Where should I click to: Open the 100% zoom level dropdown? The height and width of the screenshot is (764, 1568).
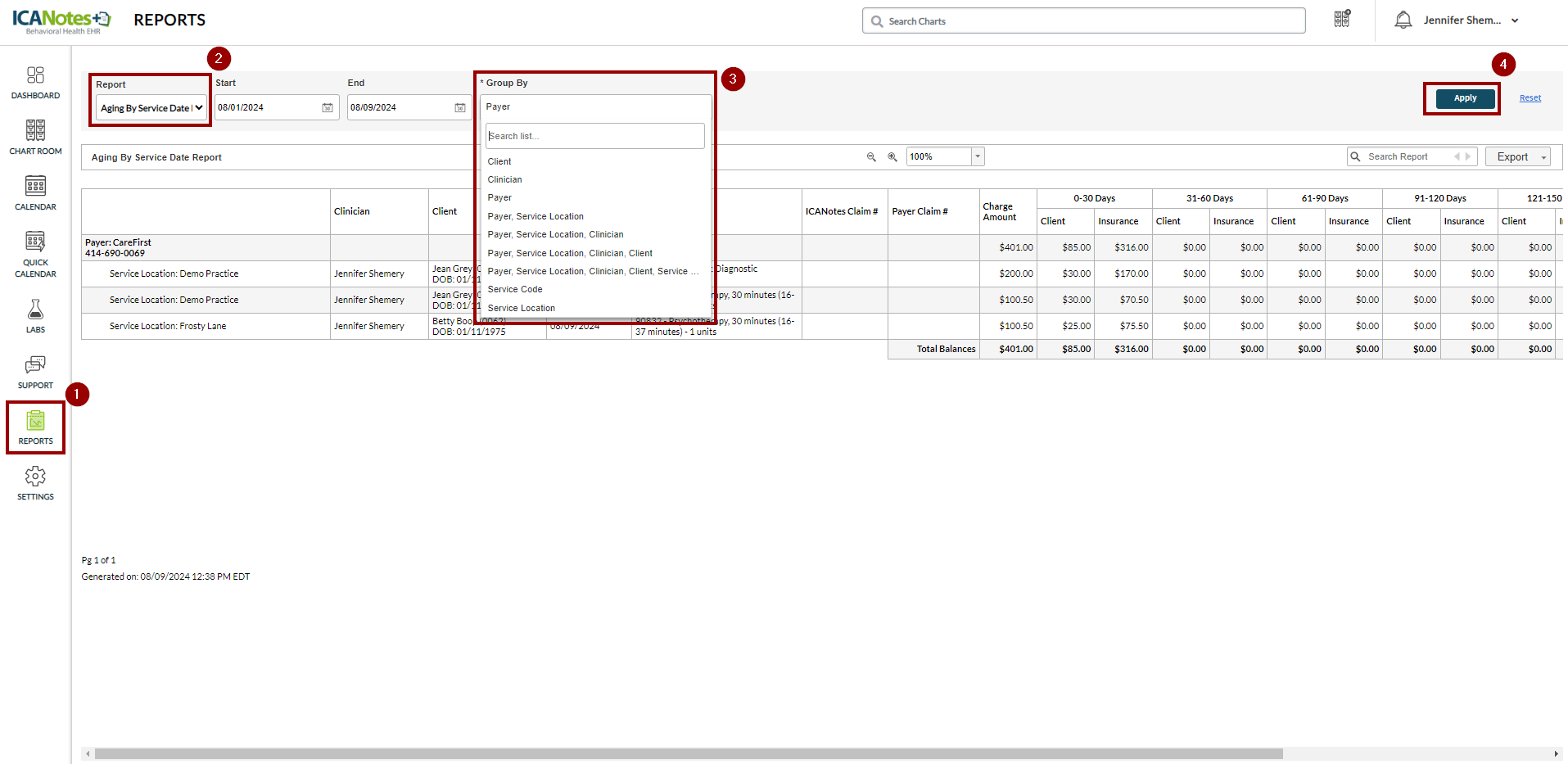click(x=978, y=157)
